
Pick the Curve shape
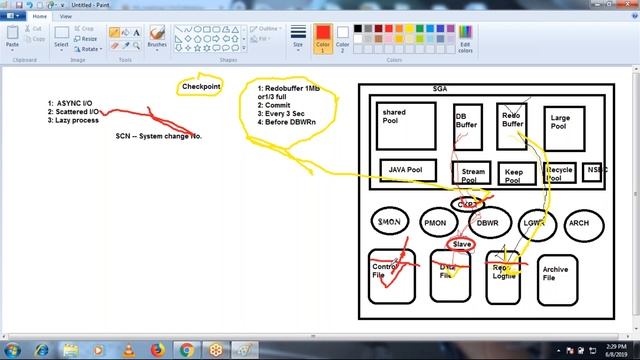pyautogui.click(x=188, y=29)
